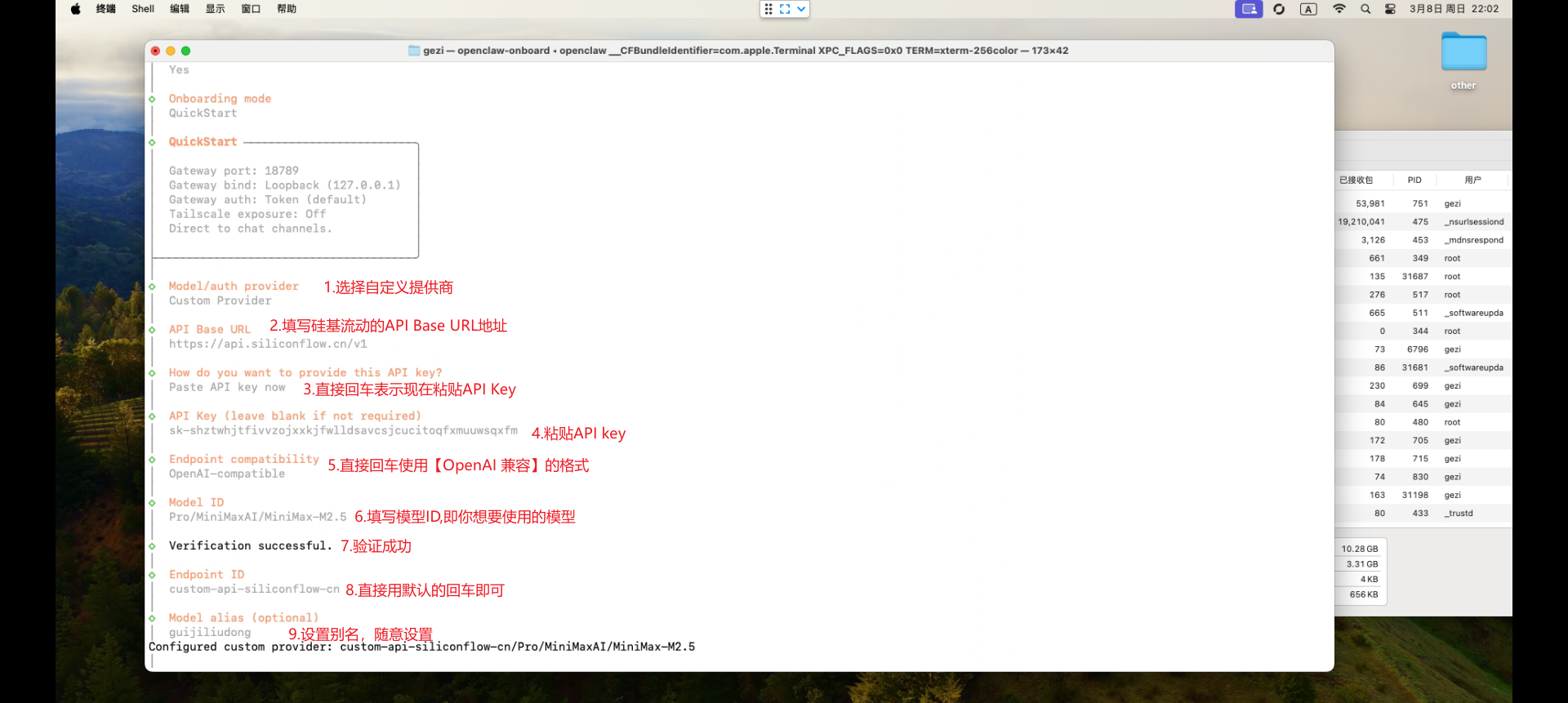Open the 编辑 menu
Image resolution: width=1568 pixels, height=703 pixels.
pos(180,9)
